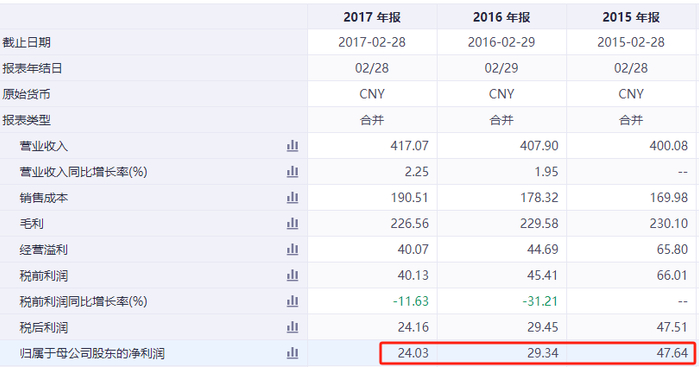The height and width of the screenshot is (367, 699).
Task: Select gross profit value 229.58
Action: click(539, 223)
